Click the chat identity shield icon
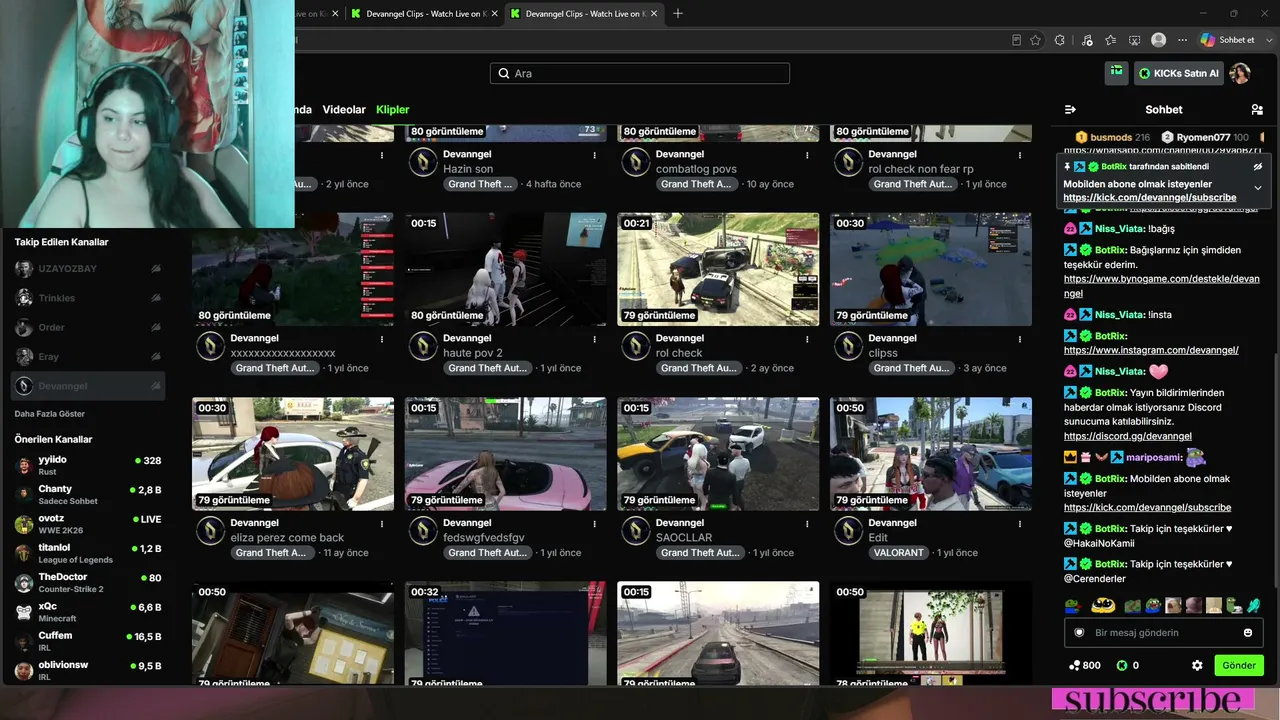The image size is (1280, 720). pyautogui.click(x=1079, y=632)
